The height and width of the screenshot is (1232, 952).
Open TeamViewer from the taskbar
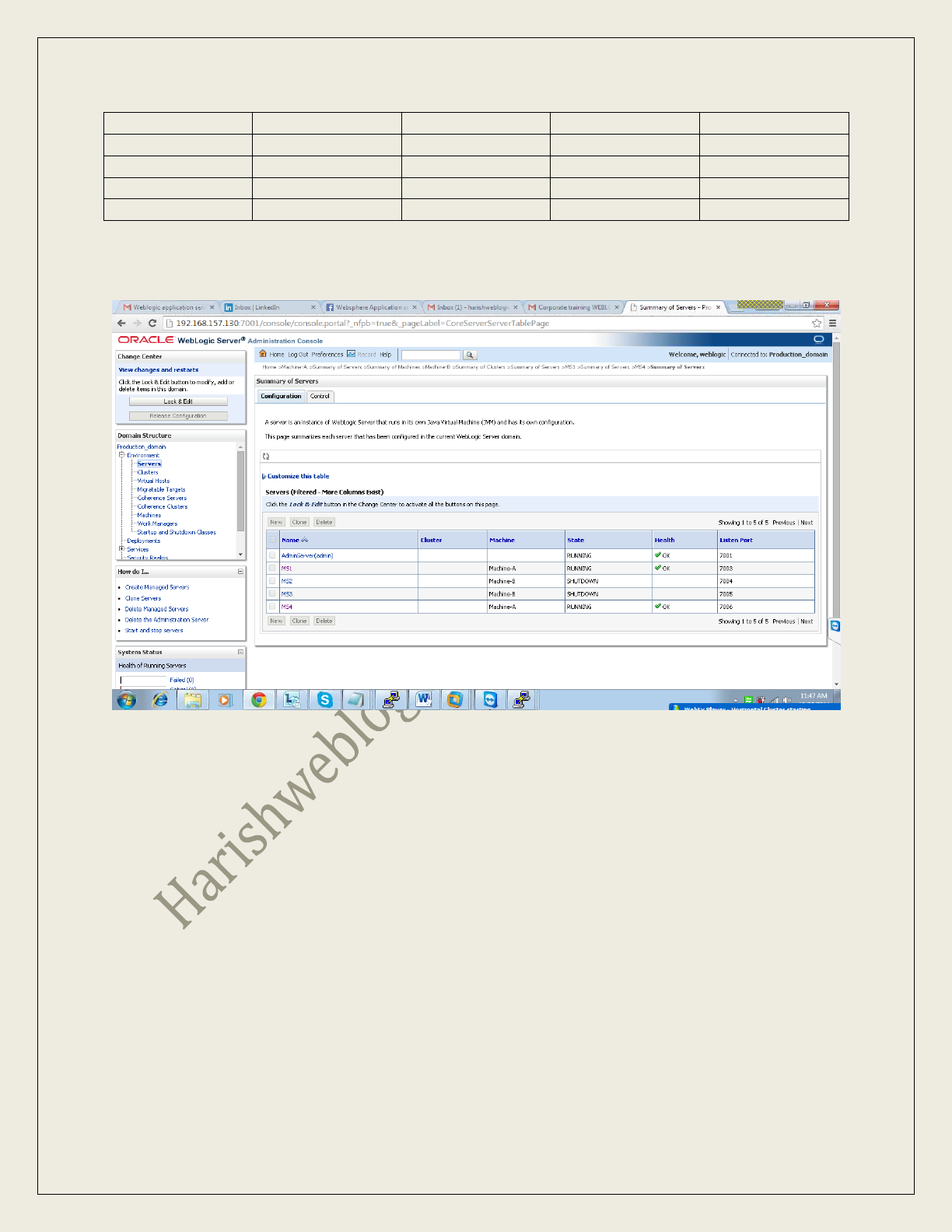[490, 700]
